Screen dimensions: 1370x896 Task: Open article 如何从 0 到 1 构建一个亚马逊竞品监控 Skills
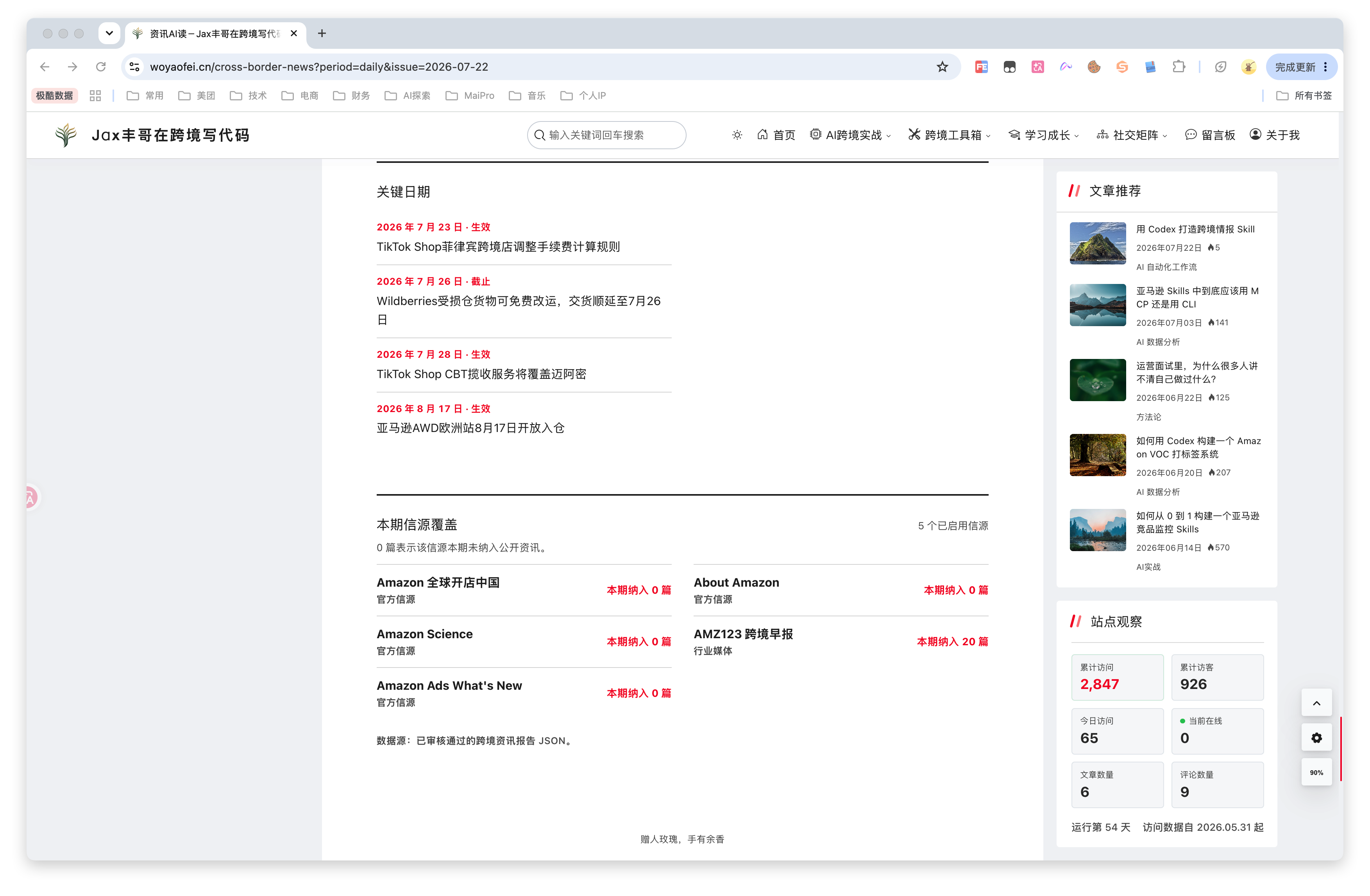pyautogui.click(x=1197, y=523)
